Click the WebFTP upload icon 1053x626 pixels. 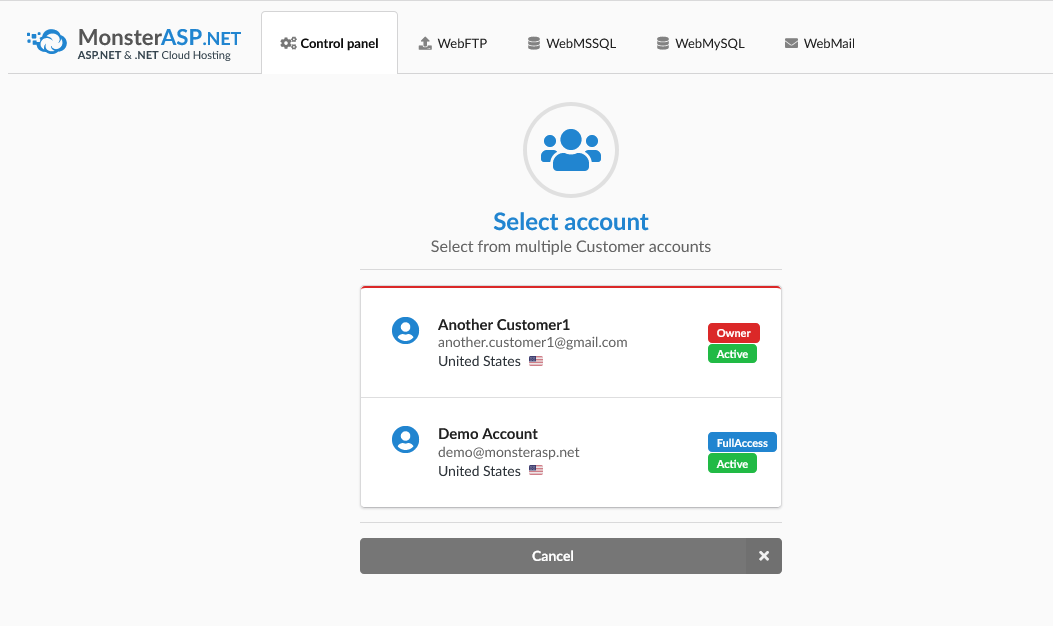(x=425, y=43)
